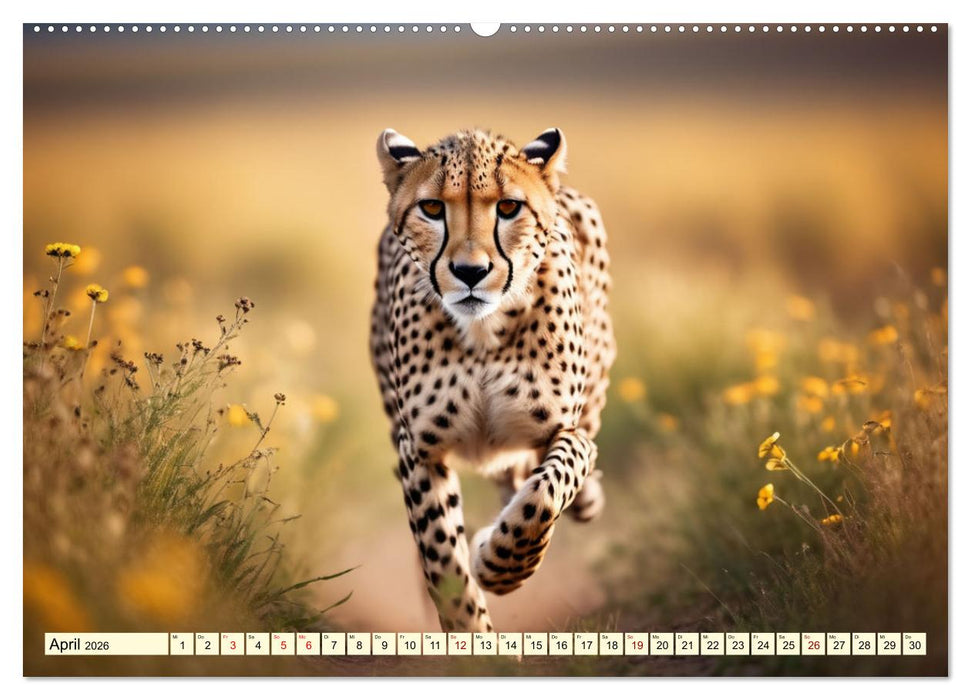
Task: Select the last date 30 of April
Action: click(913, 644)
